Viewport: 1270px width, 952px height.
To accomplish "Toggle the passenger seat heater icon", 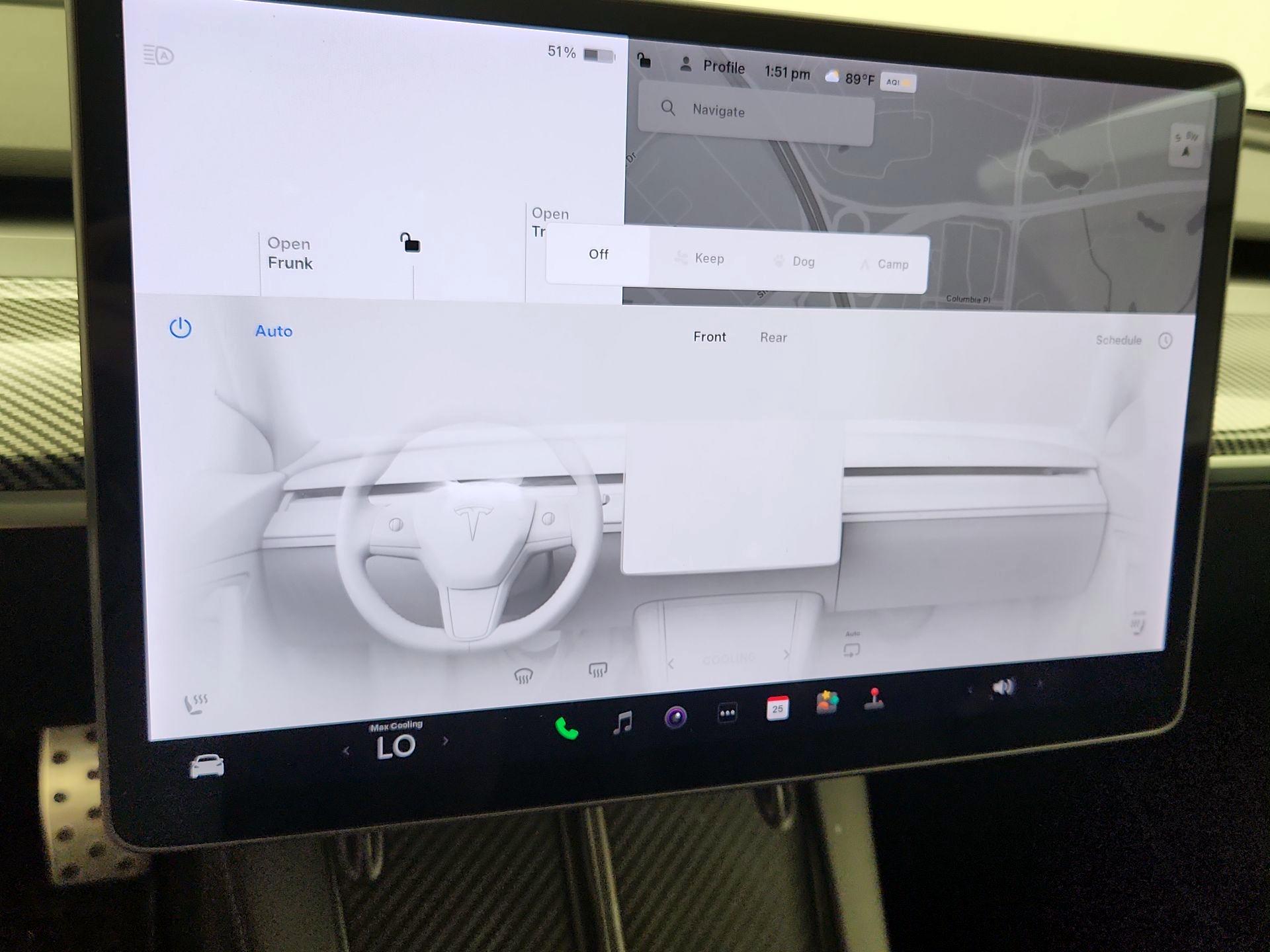I will click(1138, 622).
